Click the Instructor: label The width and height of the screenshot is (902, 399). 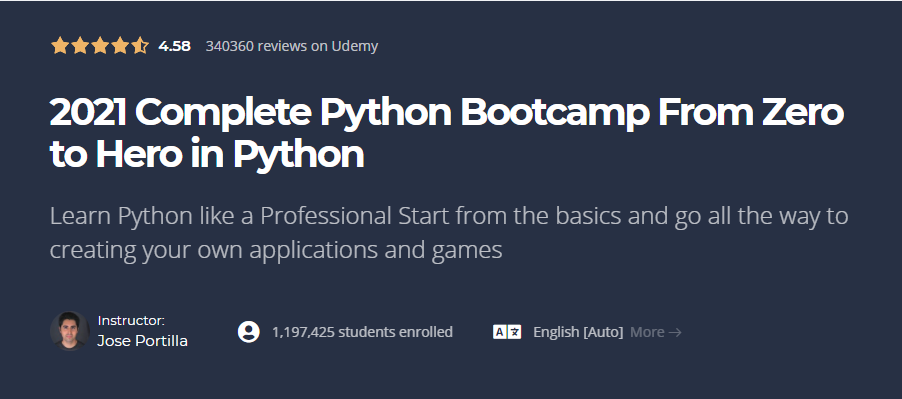131,321
